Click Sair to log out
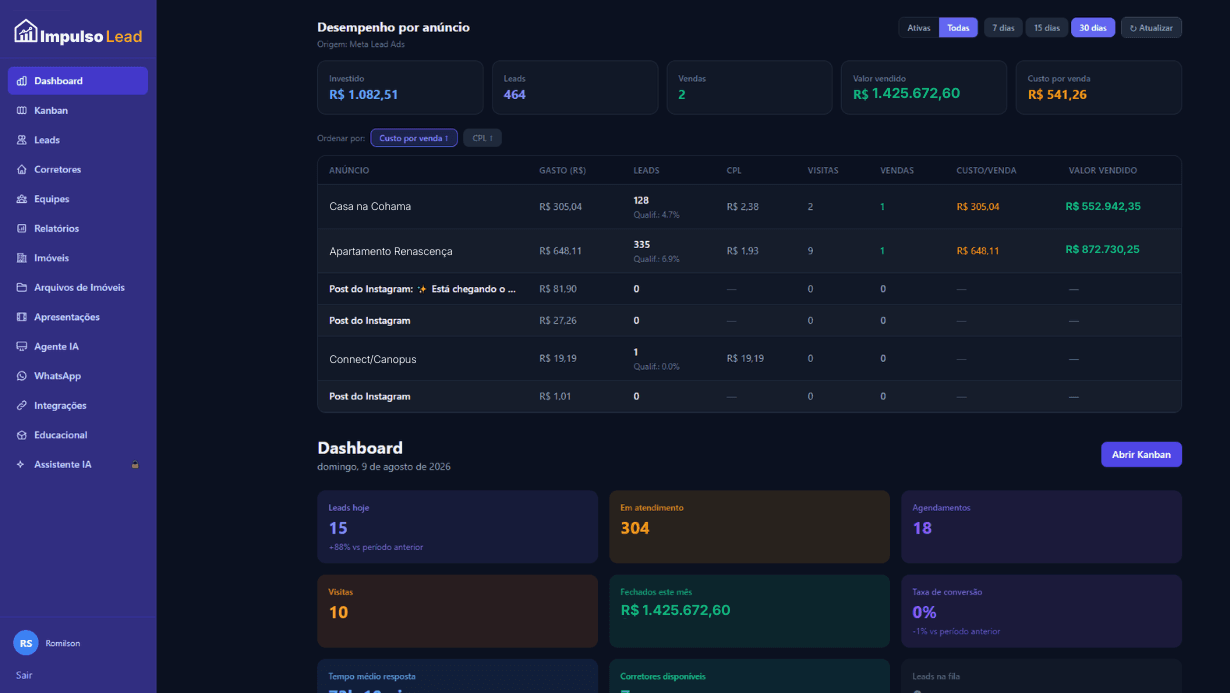This screenshot has width=1230, height=693. click(x=24, y=675)
